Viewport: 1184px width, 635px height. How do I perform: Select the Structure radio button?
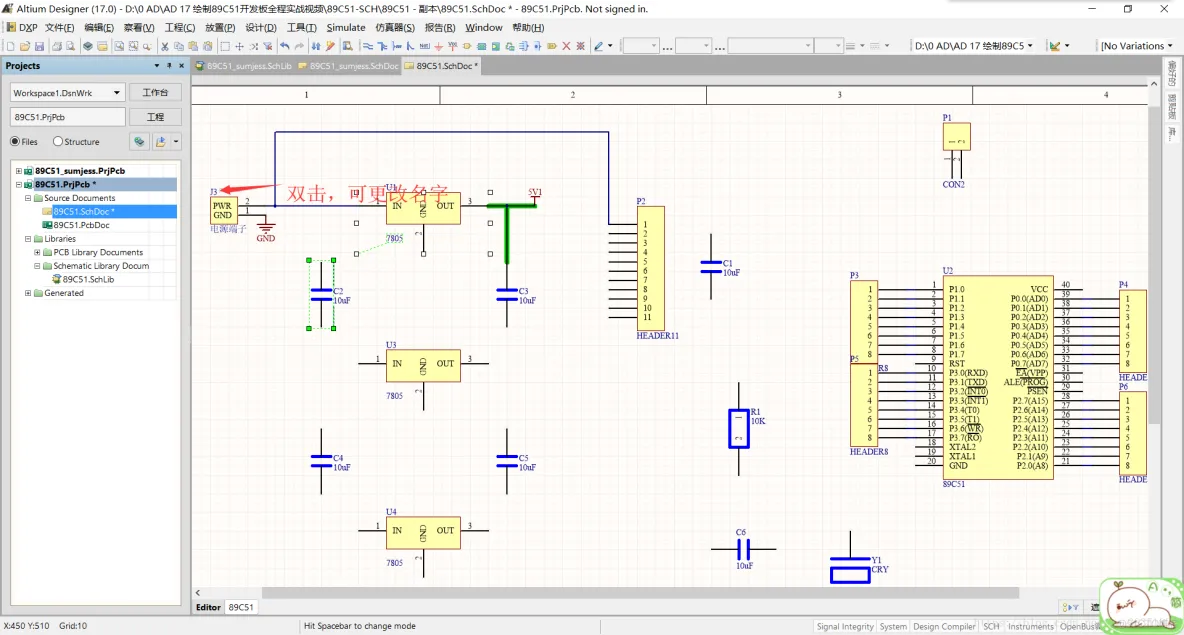[57, 141]
